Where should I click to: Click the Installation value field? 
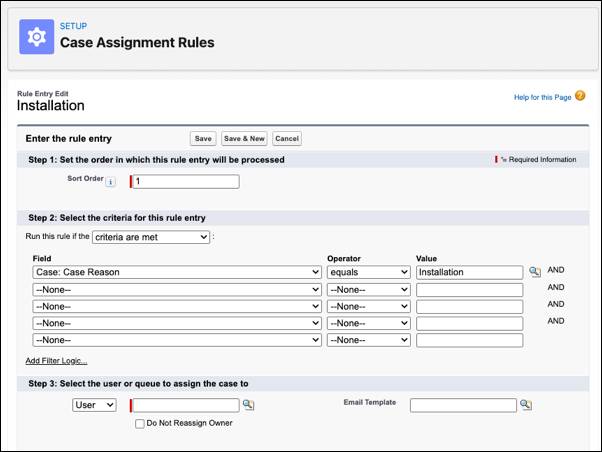470,272
